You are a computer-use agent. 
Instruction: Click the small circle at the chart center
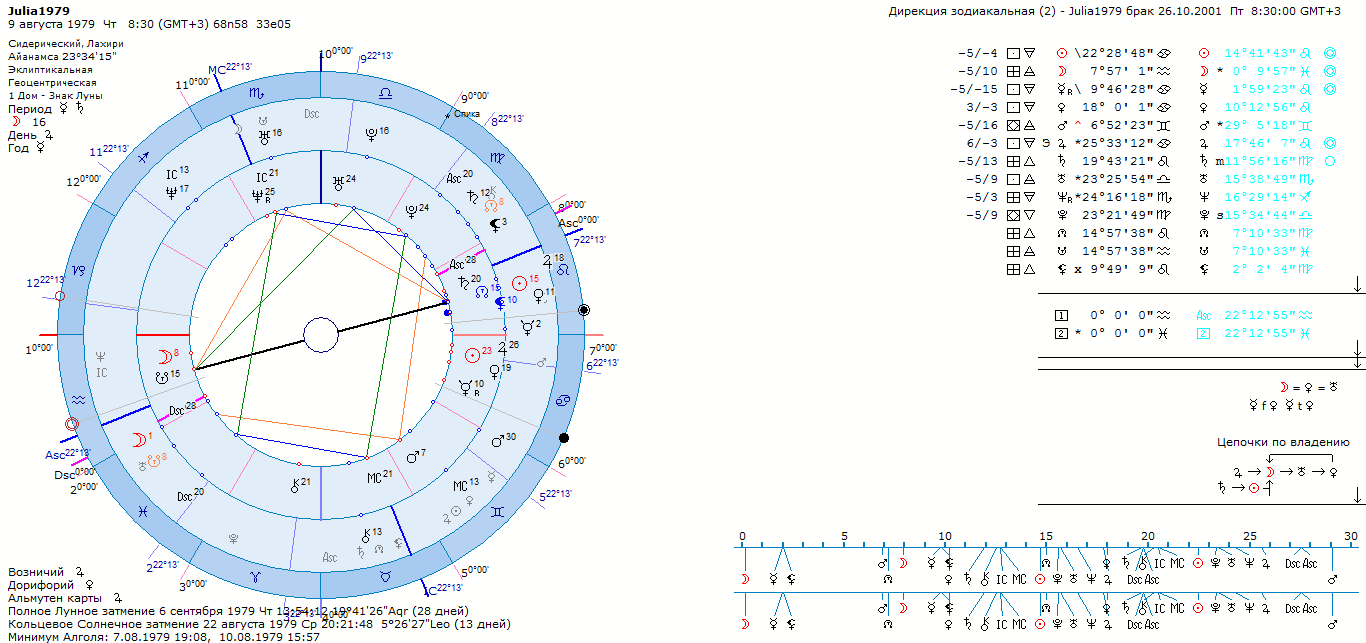point(321,335)
